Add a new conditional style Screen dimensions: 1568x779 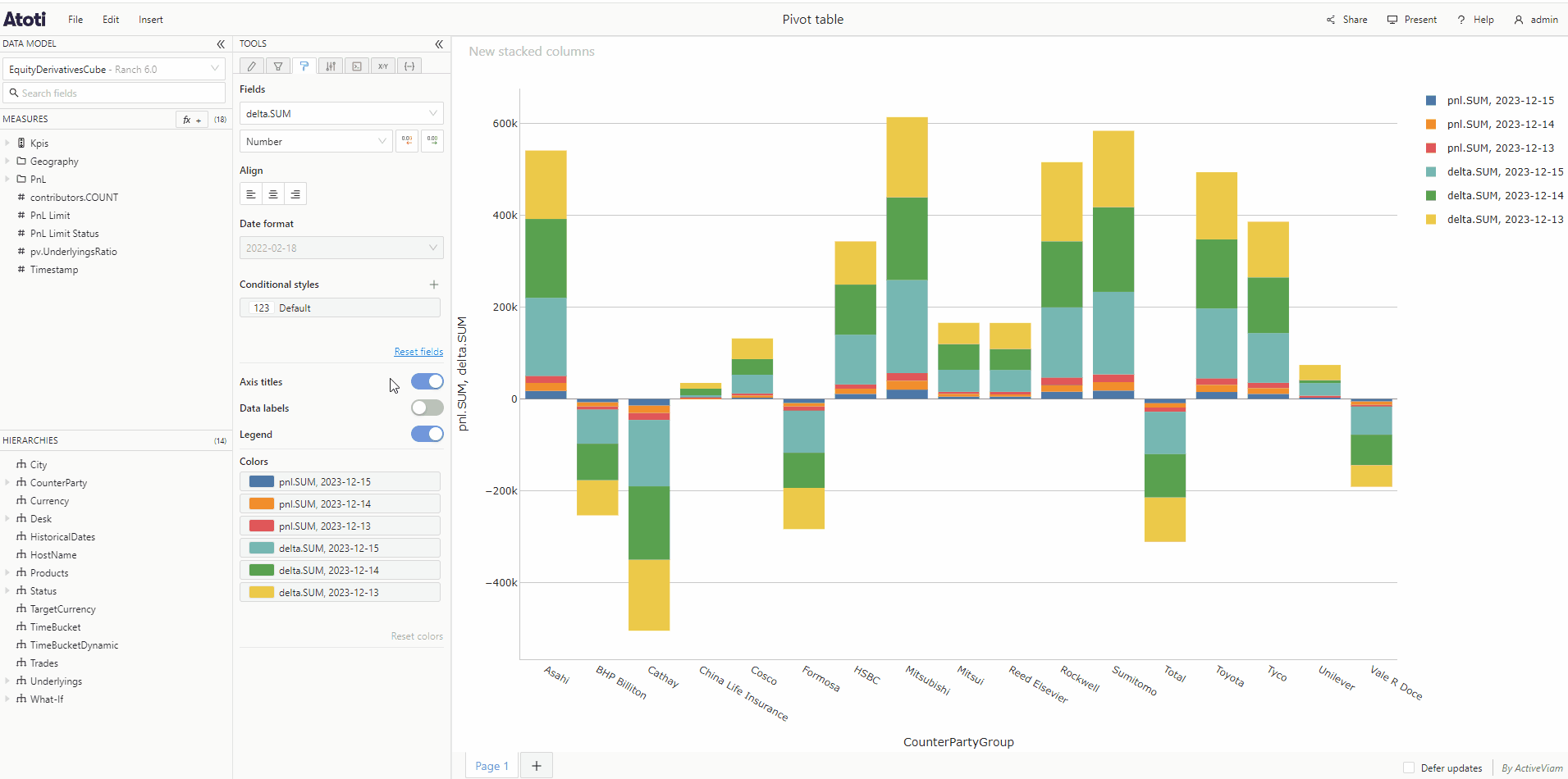tap(434, 285)
